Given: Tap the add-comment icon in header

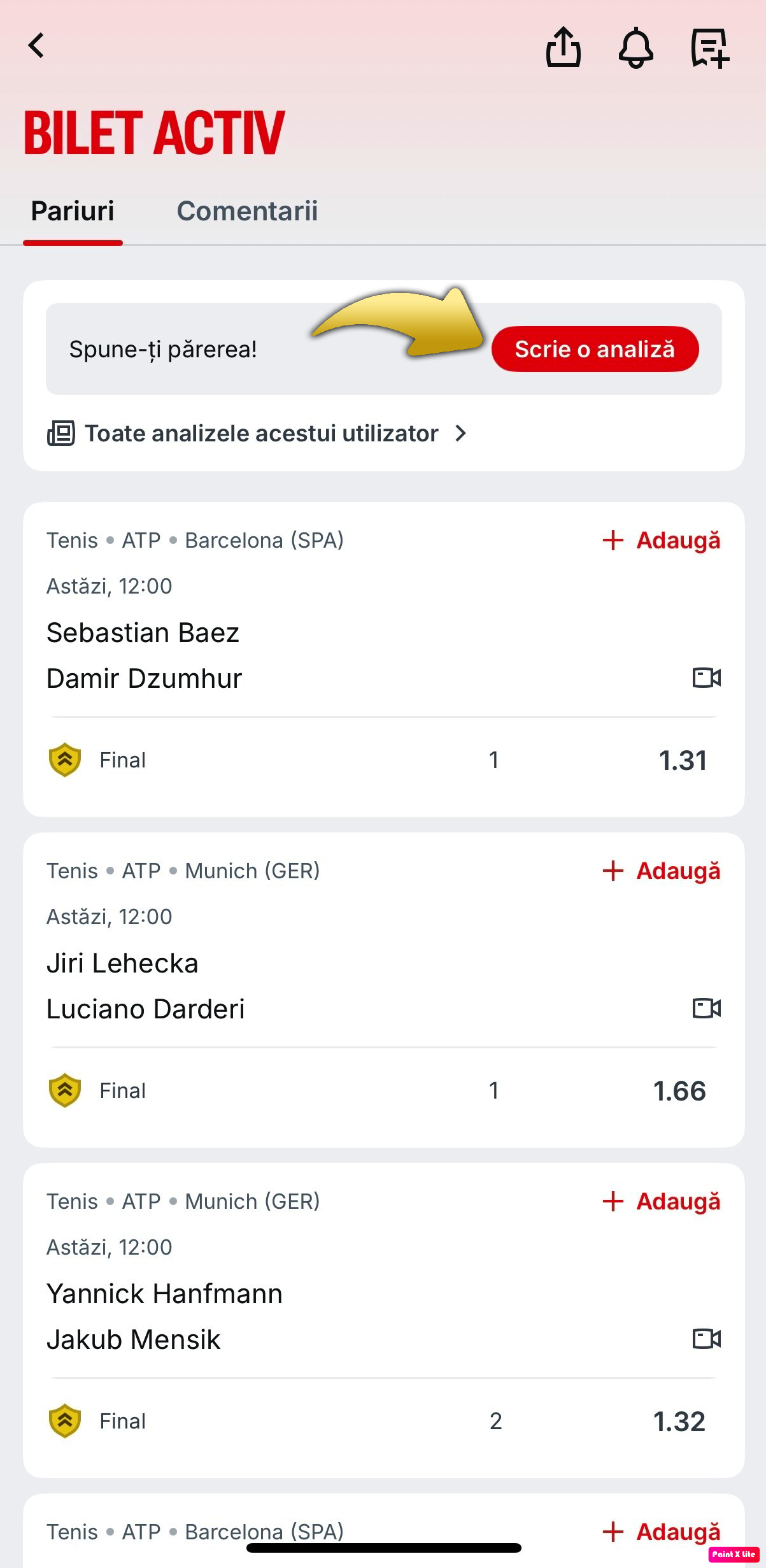Looking at the screenshot, I should tap(710, 48).
